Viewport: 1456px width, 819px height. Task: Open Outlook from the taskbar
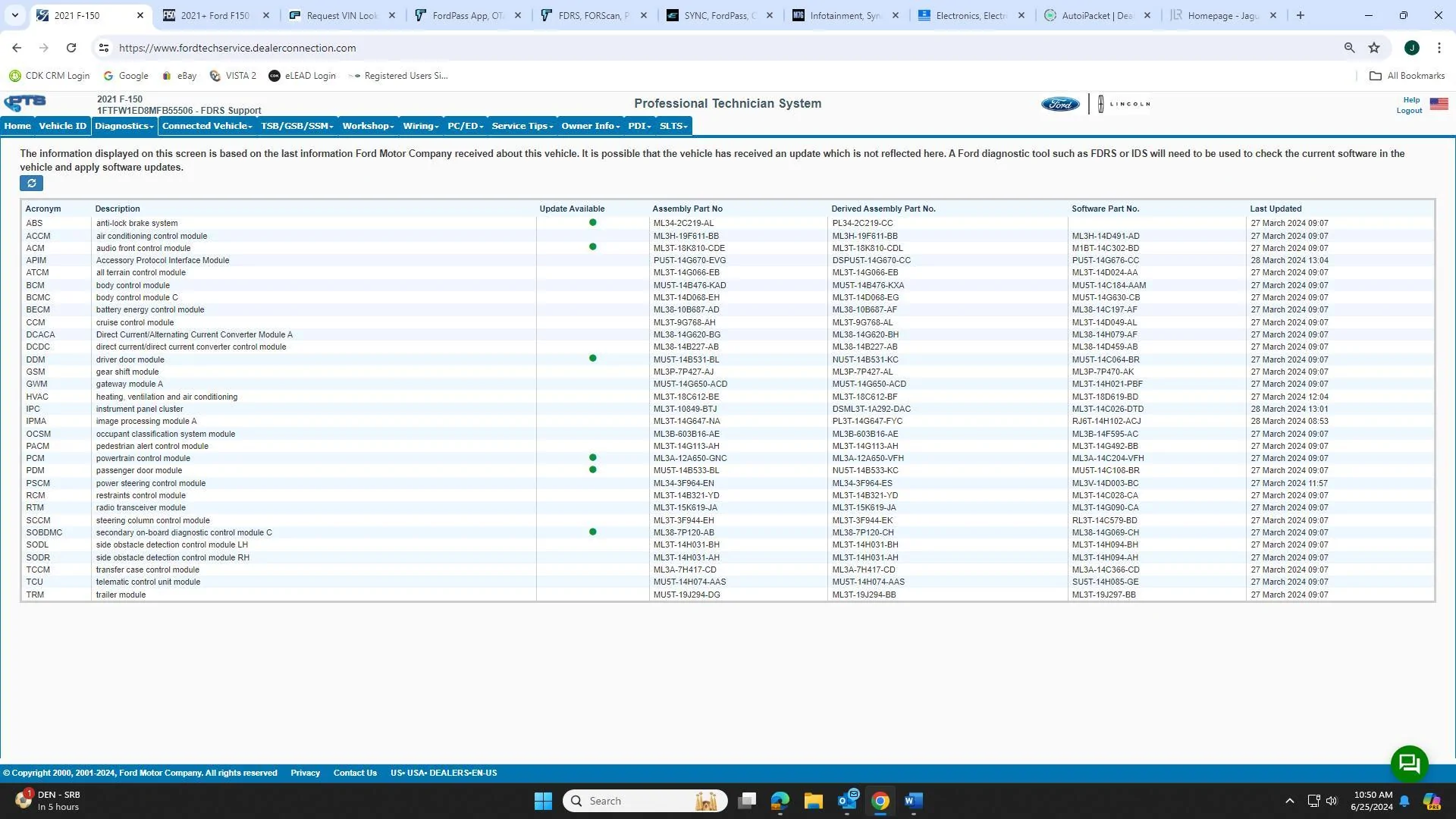pos(846,801)
